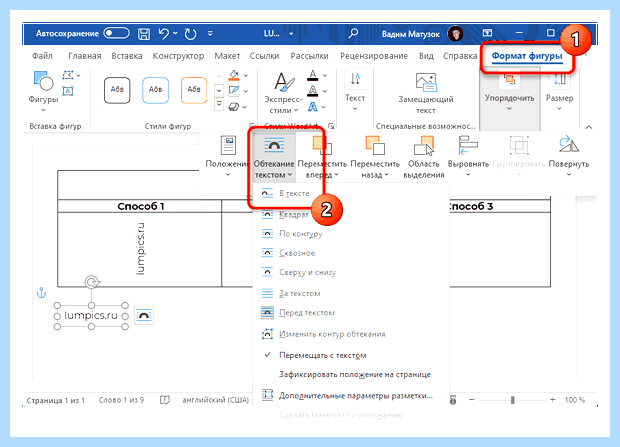Open the search magnifier in title bar
Viewport: 620px width, 447px height.
click(x=353, y=34)
